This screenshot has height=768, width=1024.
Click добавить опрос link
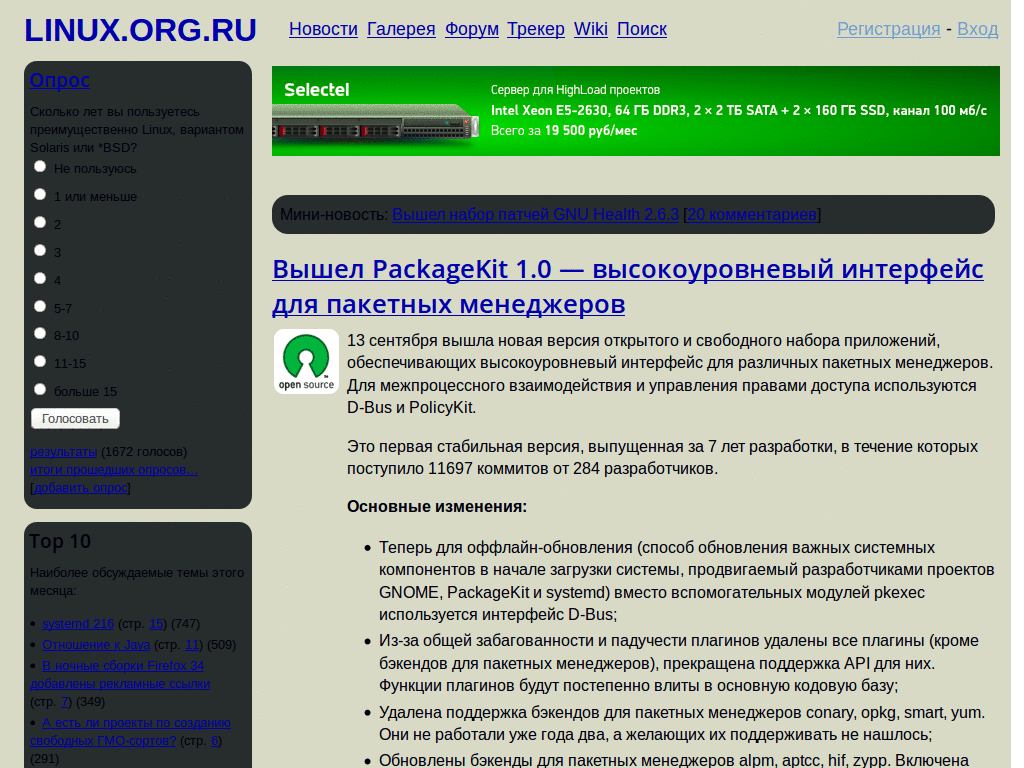[x=80, y=488]
